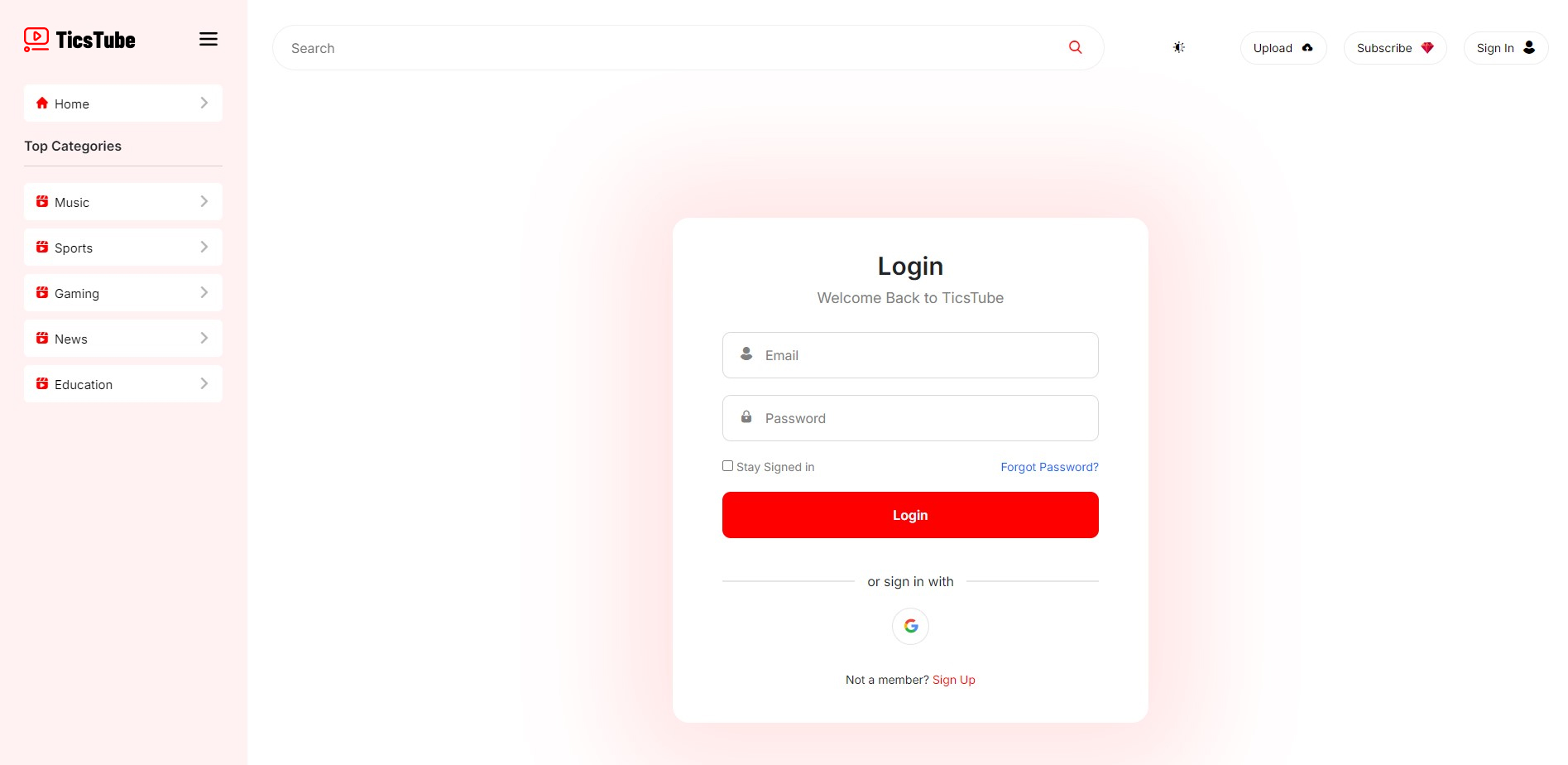Toggle the light/dark theme sun icon
Image resolution: width=1568 pixels, height=765 pixels.
[1179, 47]
